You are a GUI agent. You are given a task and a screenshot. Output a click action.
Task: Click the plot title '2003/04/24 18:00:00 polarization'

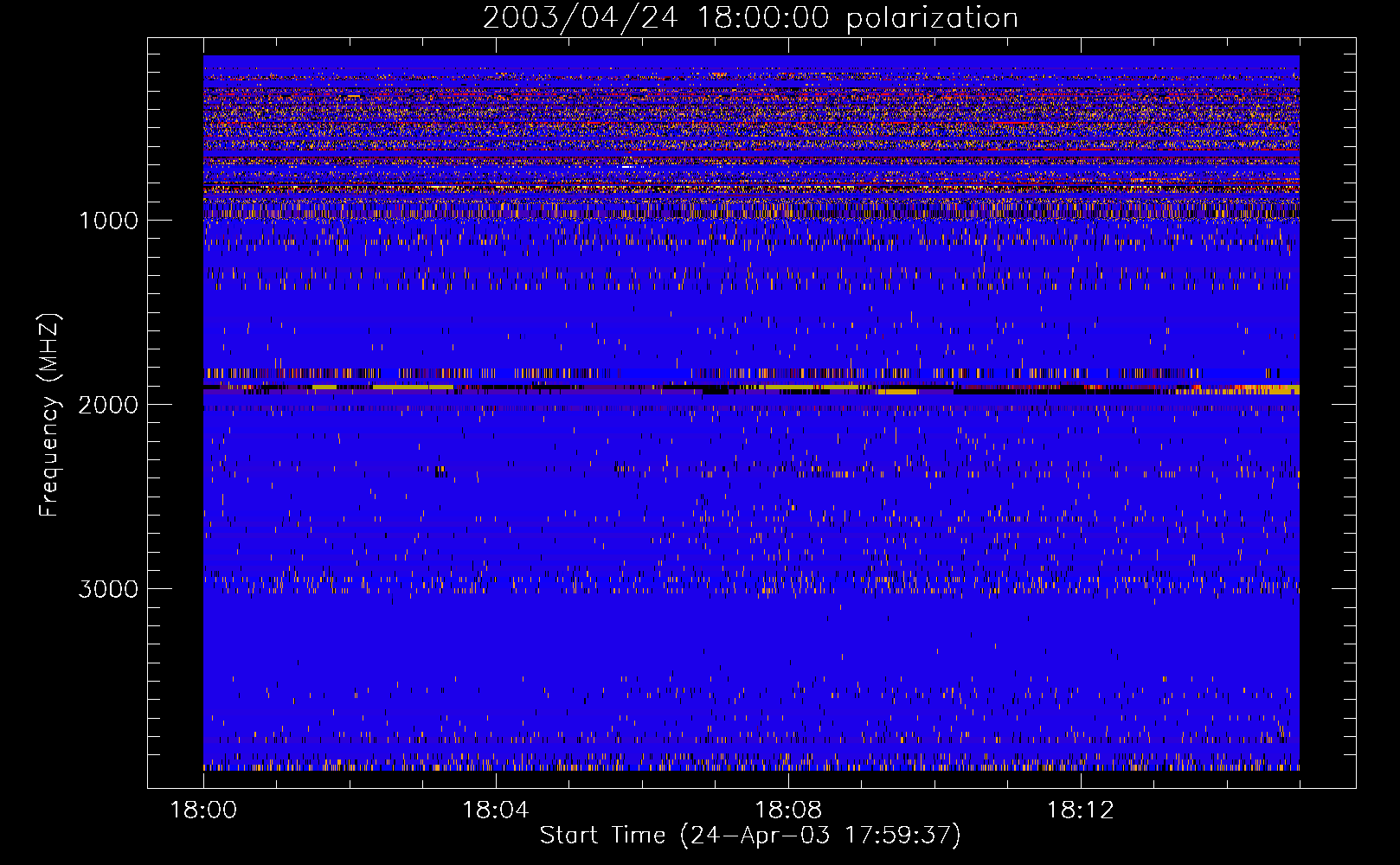tap(750, 18)
